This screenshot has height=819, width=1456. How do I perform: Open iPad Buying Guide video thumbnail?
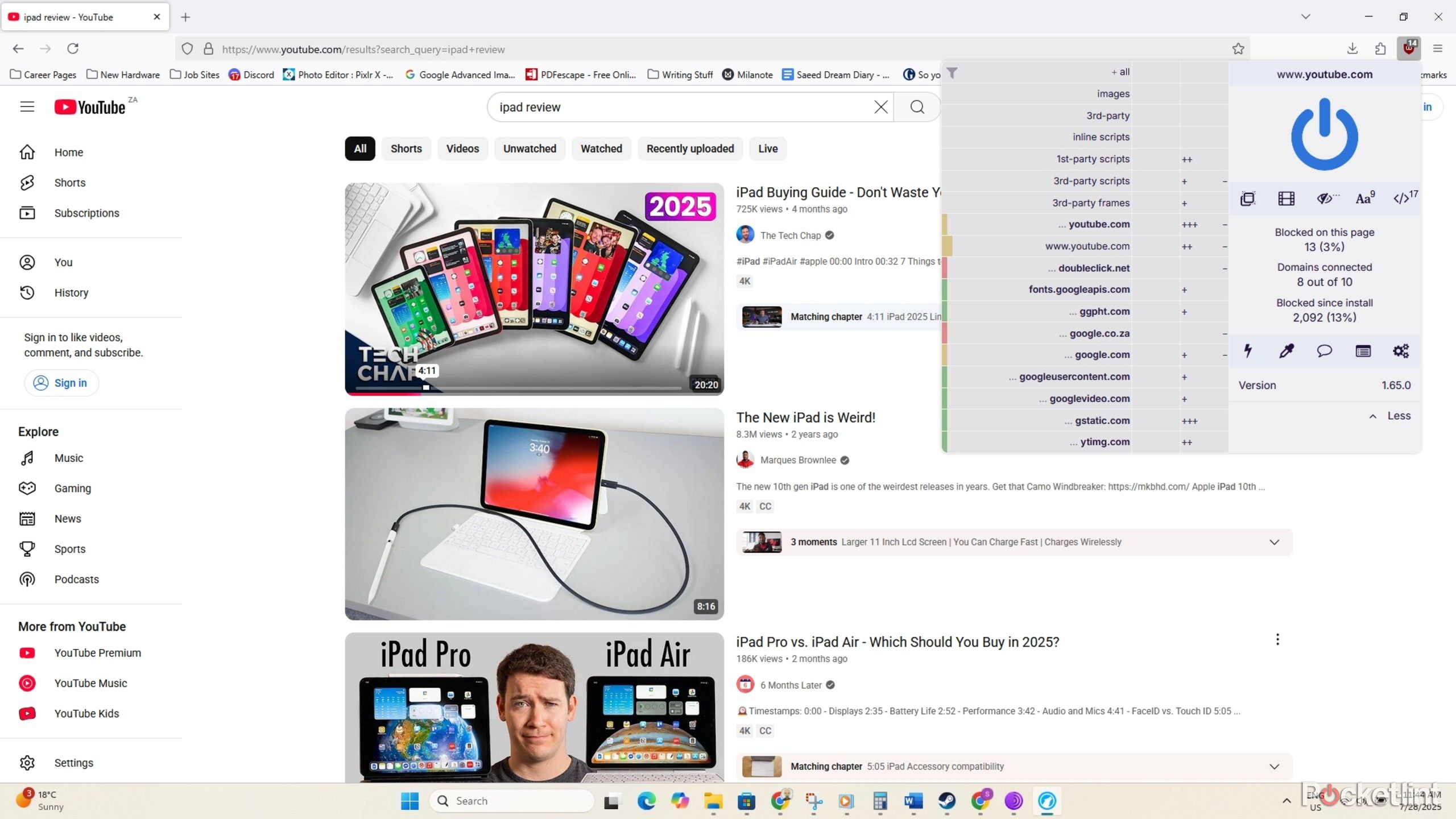click(534, 289)
